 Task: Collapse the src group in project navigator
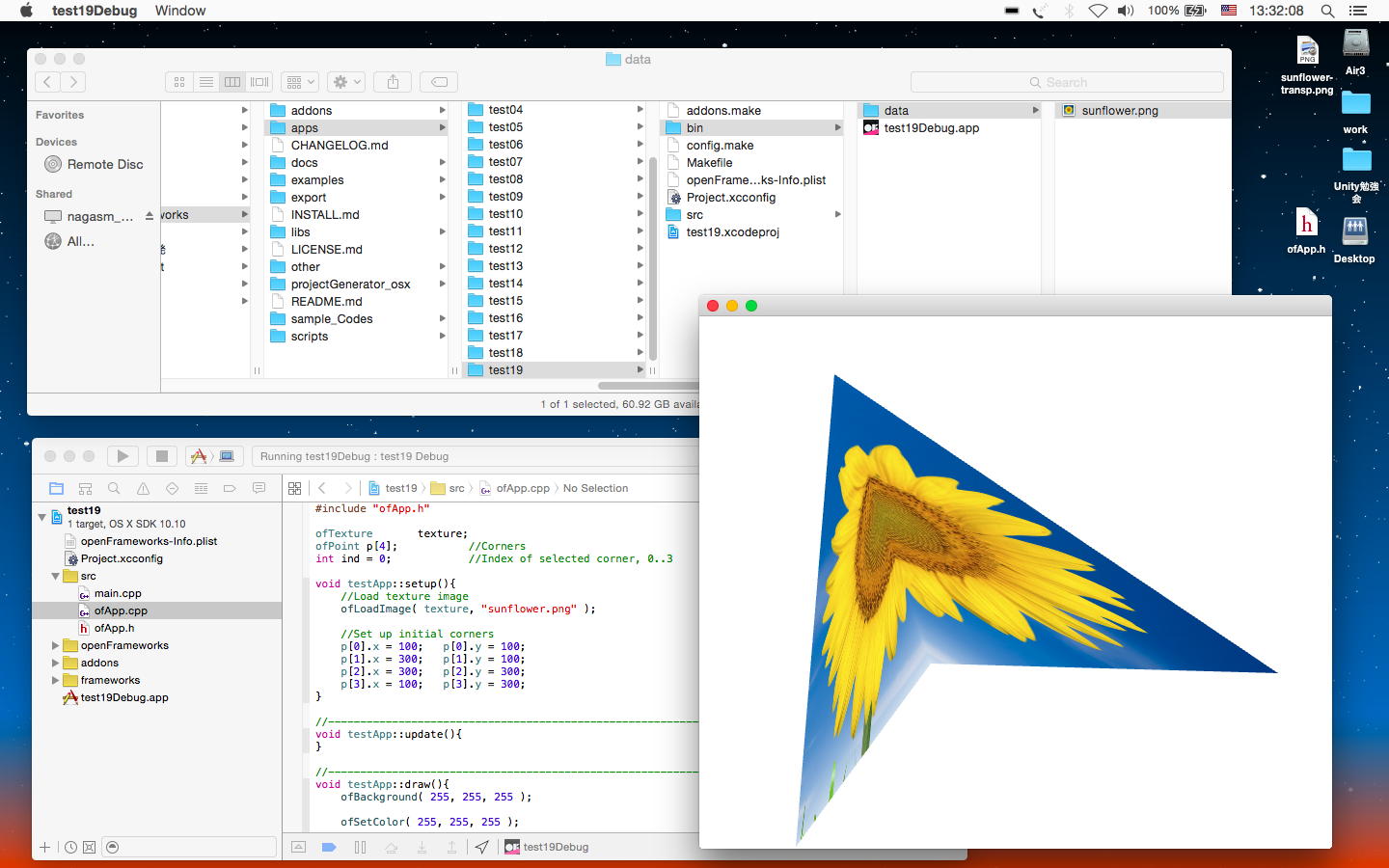[55, 576]
